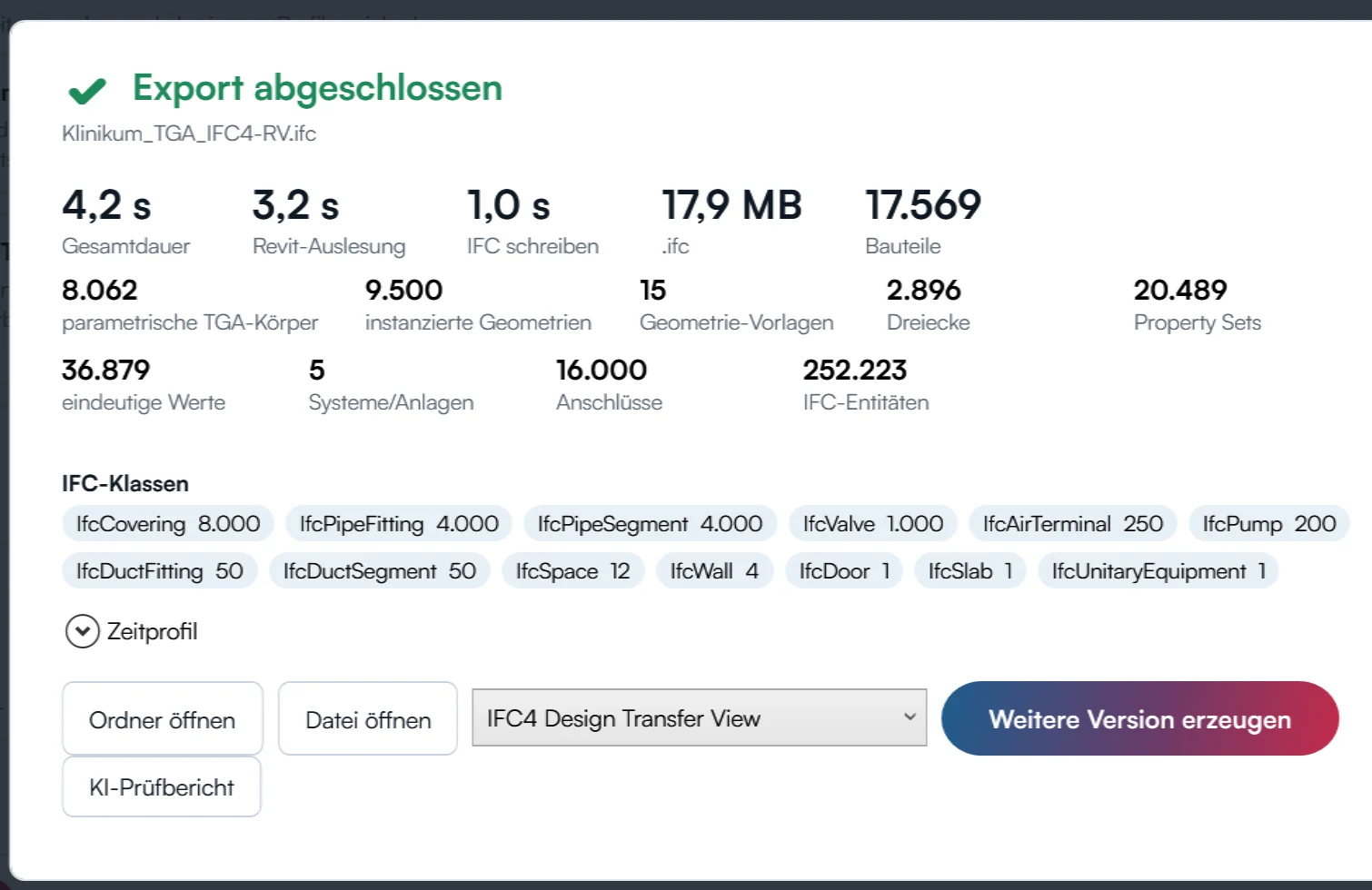This screenshot has height=890, width=1372.
Task: Select the IfcAirTerminal 250 chip
Action: (x=1073, y=524)
